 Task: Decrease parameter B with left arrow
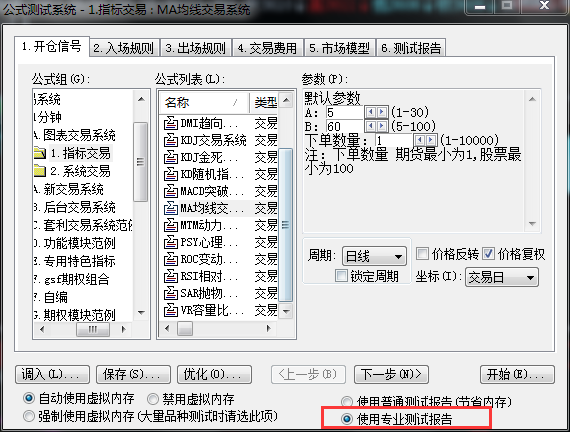[370, 126]
